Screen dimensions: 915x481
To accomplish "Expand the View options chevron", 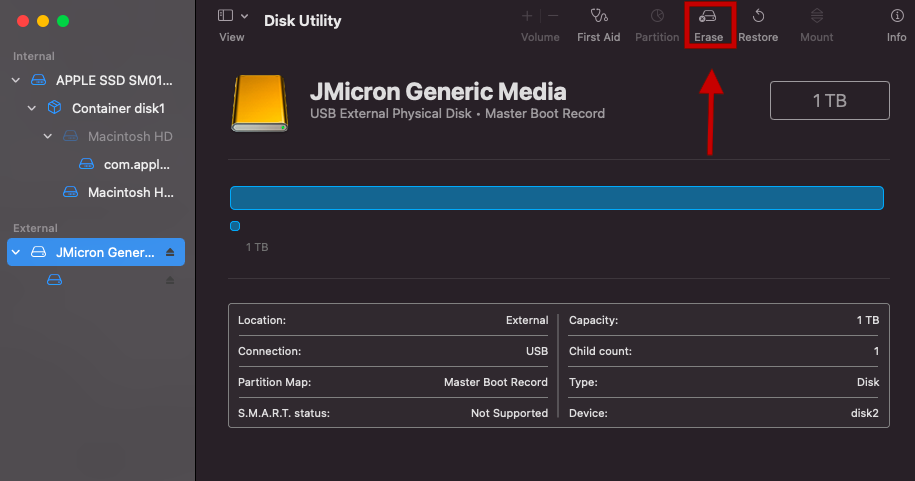I will click(x=245, y=16).
